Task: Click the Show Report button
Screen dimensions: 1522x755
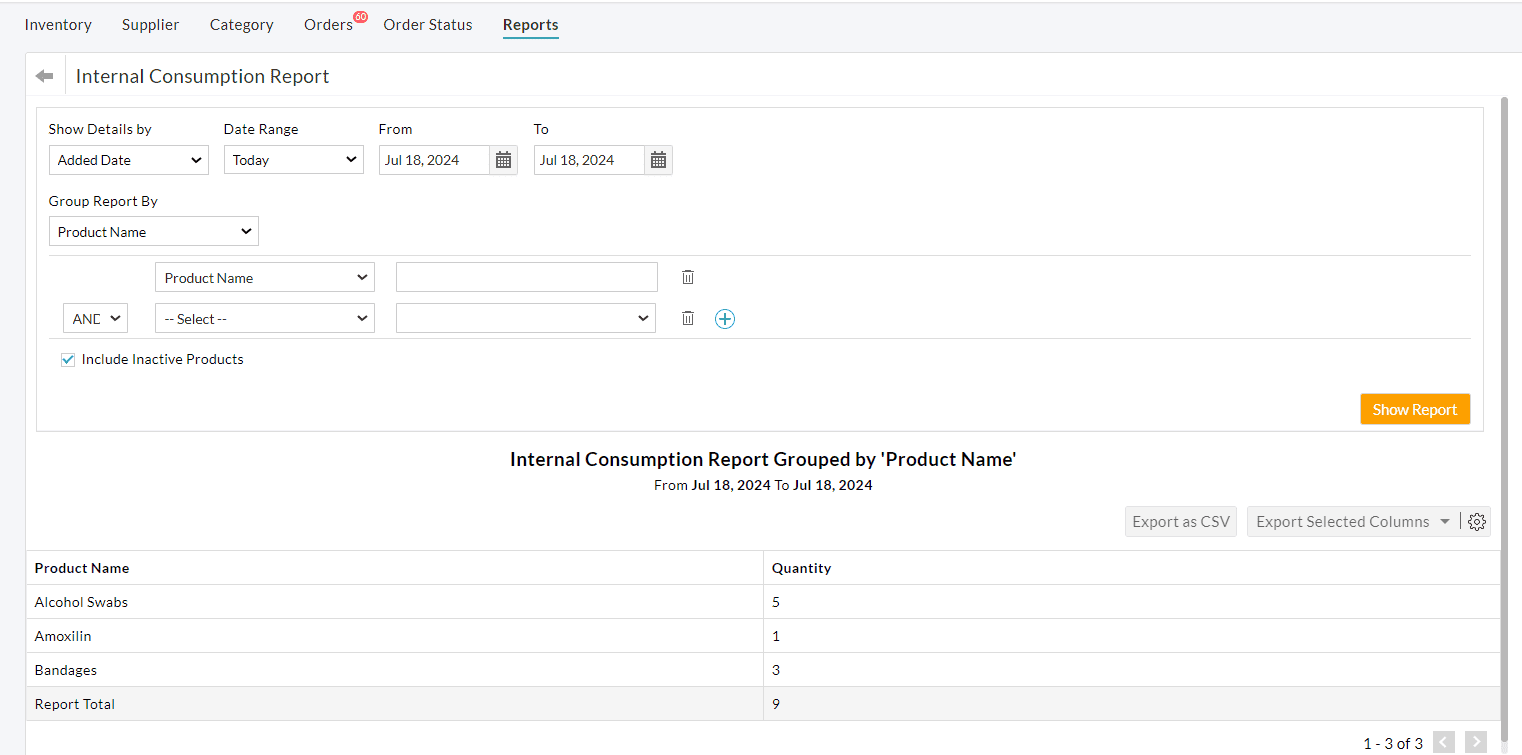Action: pyautogui.click(x=1415, y=409)
